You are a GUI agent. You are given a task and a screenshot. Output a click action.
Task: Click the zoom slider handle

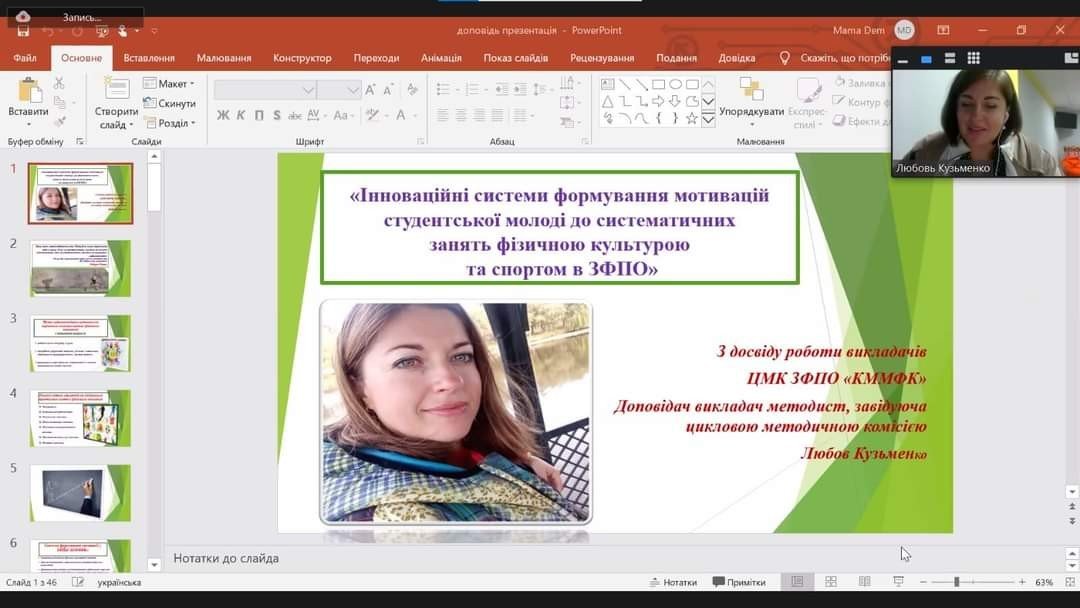956,582
